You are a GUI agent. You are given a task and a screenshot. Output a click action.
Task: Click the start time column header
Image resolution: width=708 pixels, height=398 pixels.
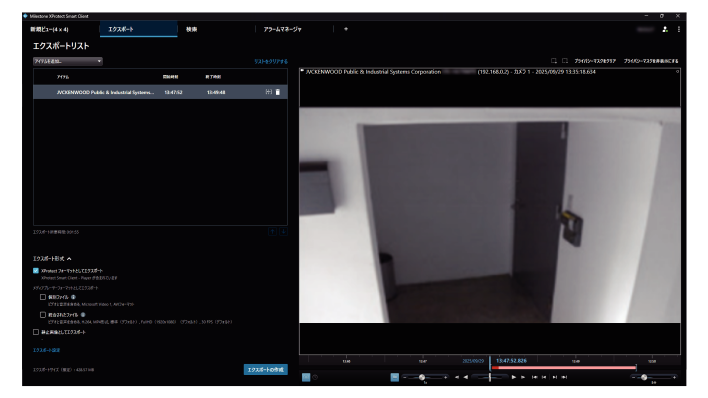171,77
